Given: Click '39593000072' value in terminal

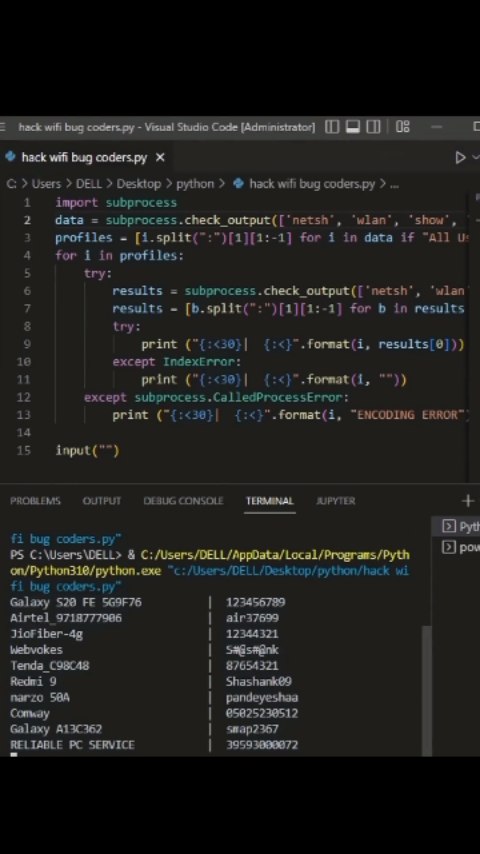Looking at the screenshot, I should pyautogui.click(x=262, y=745).
